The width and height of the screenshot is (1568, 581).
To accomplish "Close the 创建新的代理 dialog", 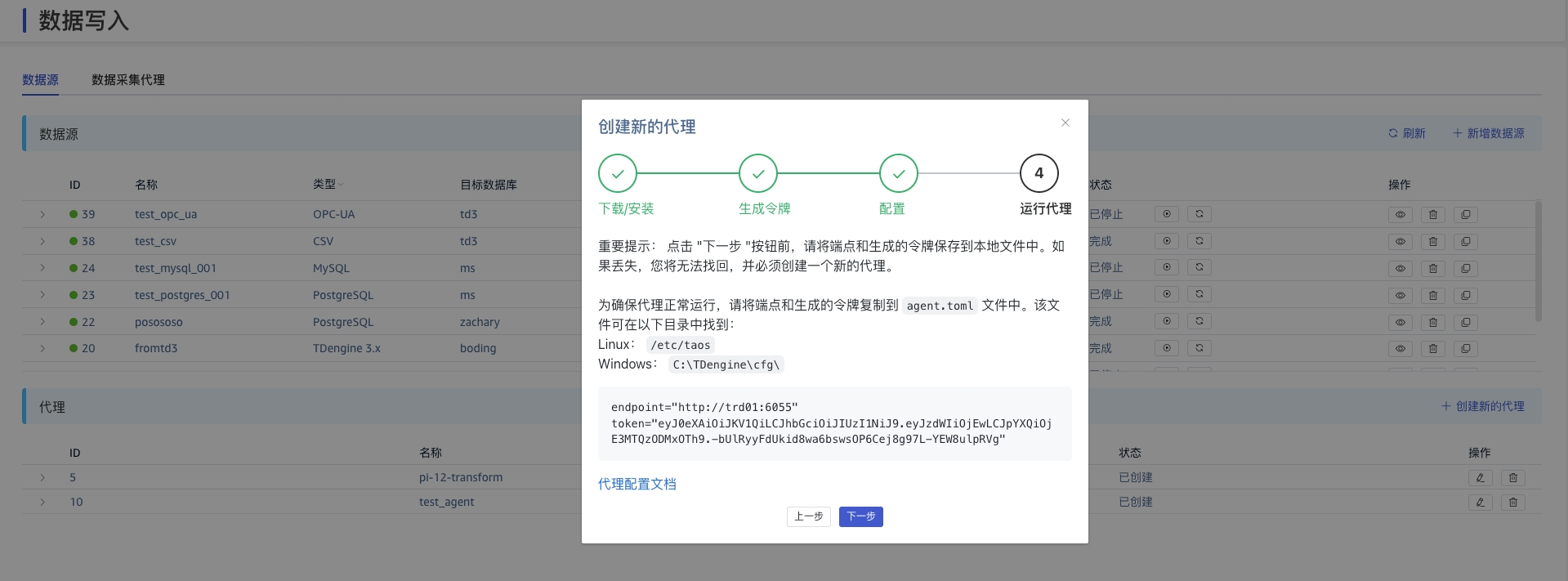I will [1065, 123].
